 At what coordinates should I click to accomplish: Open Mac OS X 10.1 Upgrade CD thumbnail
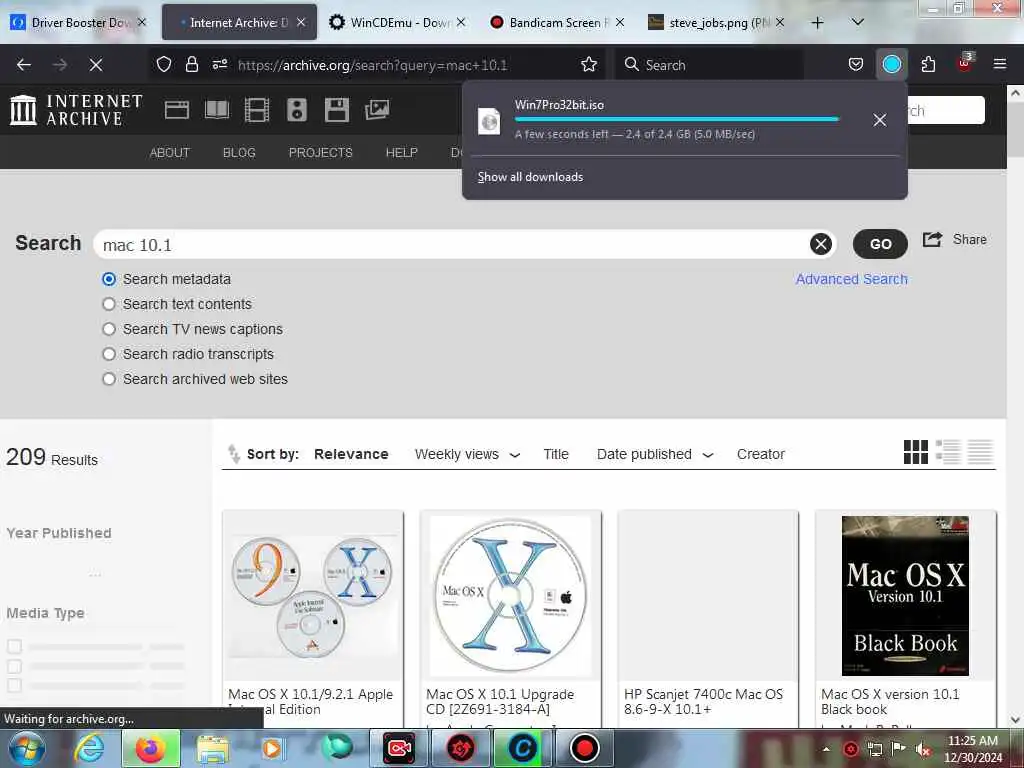pos(510,596)
